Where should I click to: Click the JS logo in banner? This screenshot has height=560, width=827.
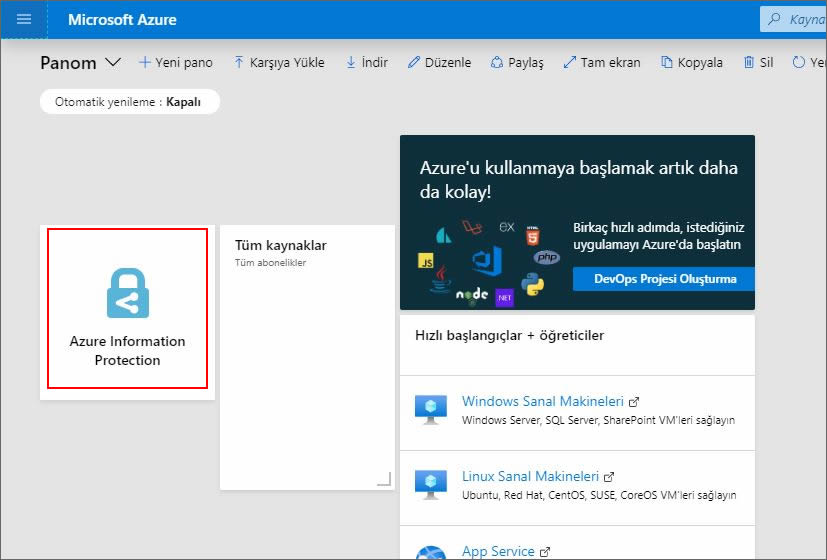[426, 260]
